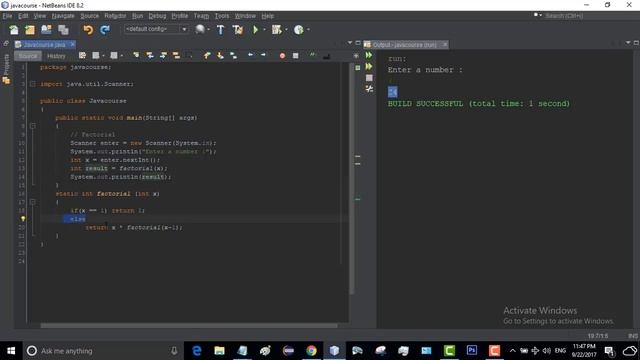Image resolution: width=640 pixels, height=360 pixels.
Task: Switch to the Javacourse.java editor tab
Action: [44, 44]
